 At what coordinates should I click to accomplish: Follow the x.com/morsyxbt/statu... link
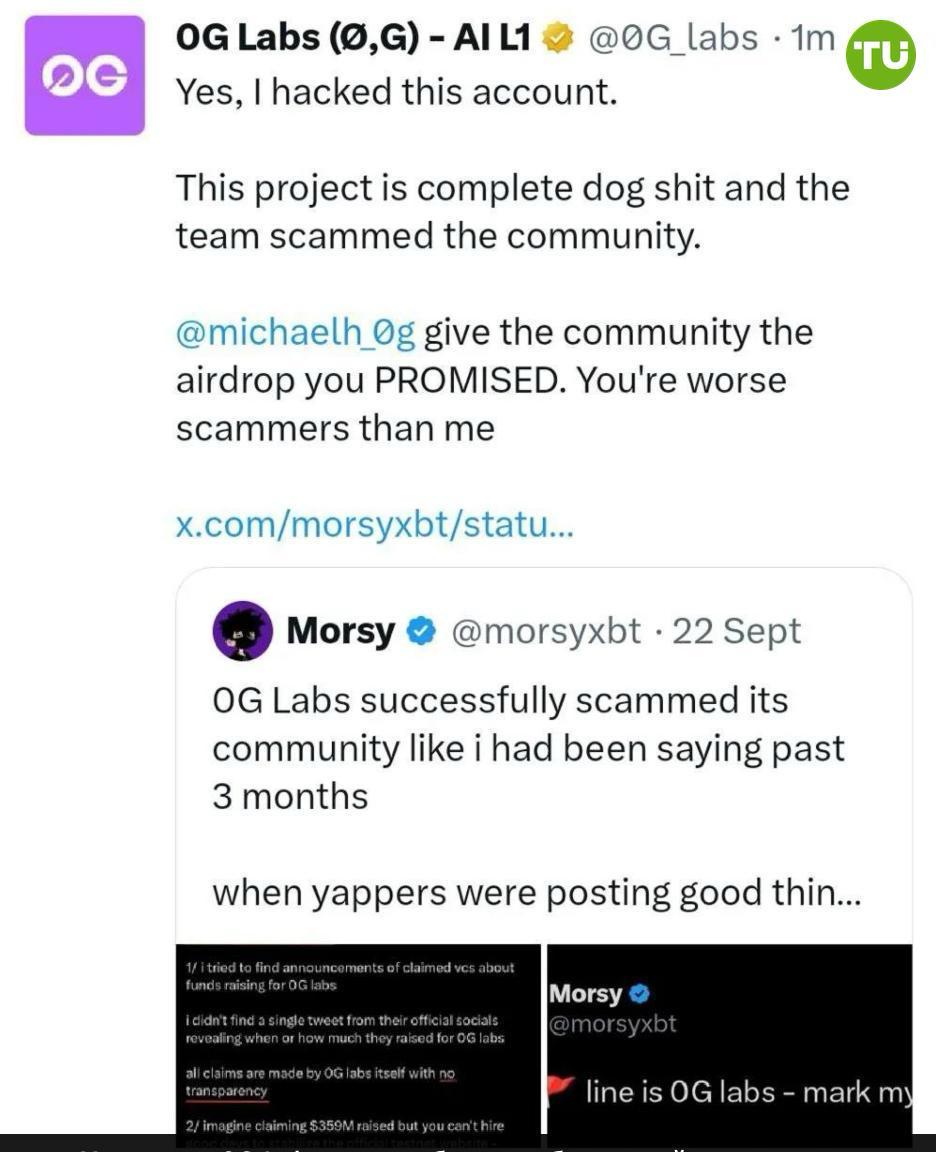pos(374,523)
